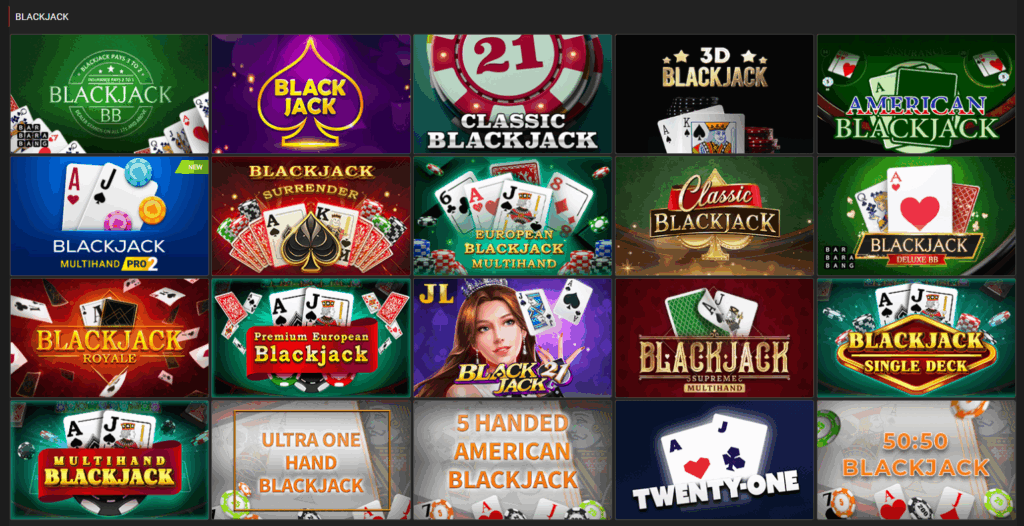Select European Blackjack Multihand tile
The height and width of the screenshot is (526, 1024).
coord(513,216)
